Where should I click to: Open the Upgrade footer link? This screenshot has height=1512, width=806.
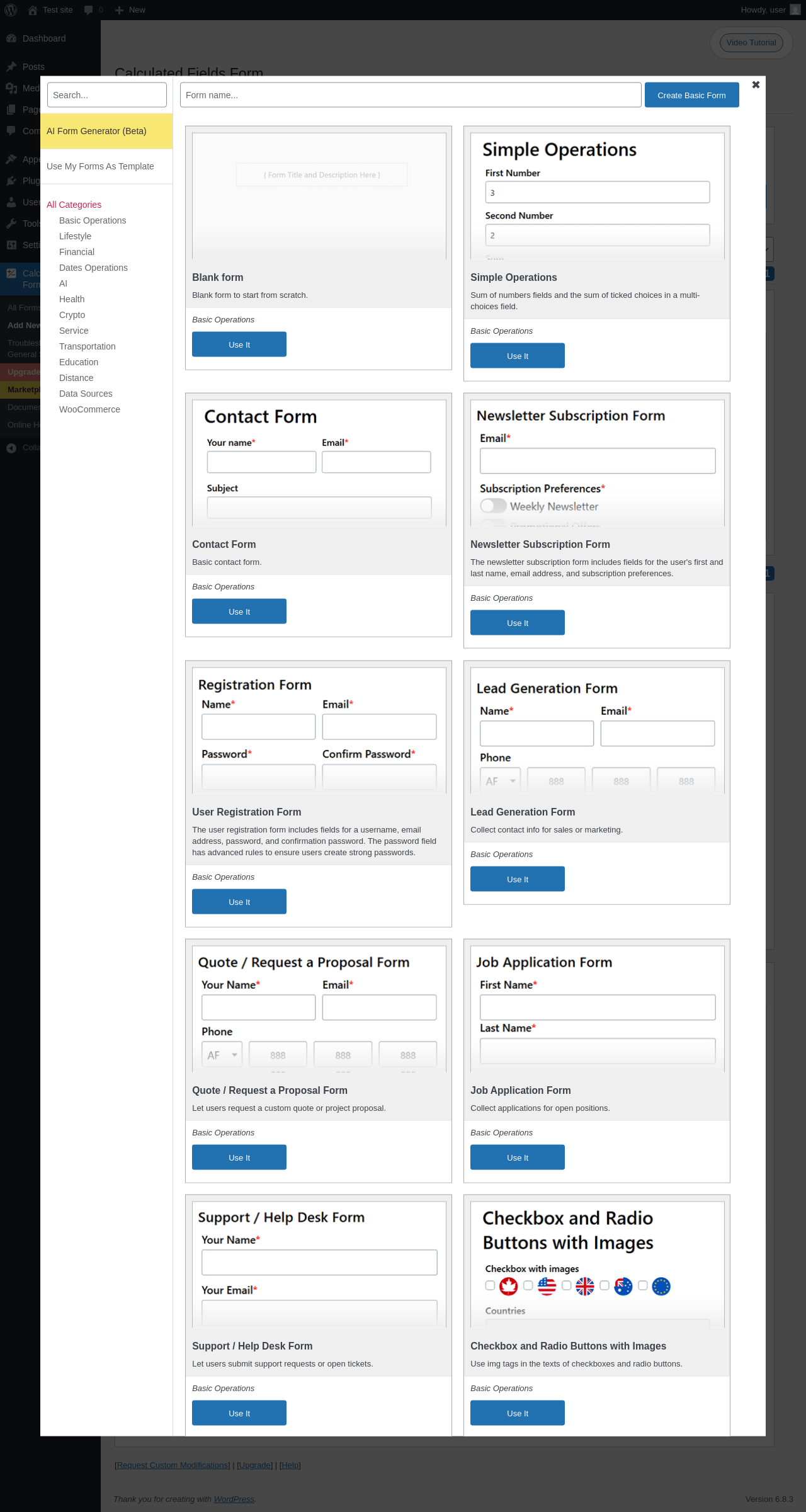pos(255,1465)
